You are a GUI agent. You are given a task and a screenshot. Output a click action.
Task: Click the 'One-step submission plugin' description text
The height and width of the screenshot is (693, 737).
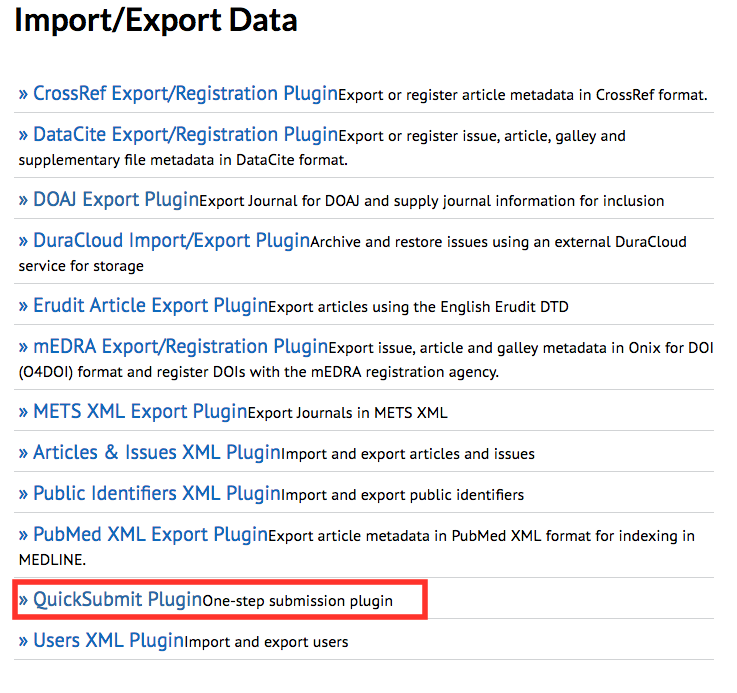[x=298, y=602]
